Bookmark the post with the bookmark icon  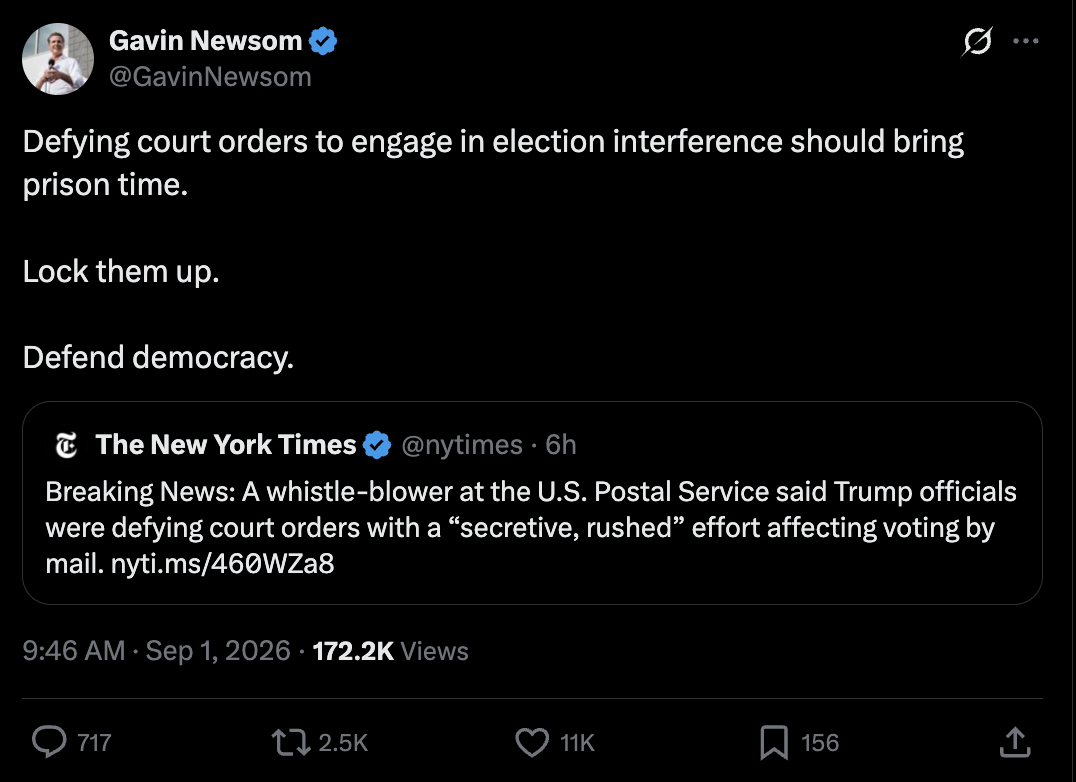(774, 743)
